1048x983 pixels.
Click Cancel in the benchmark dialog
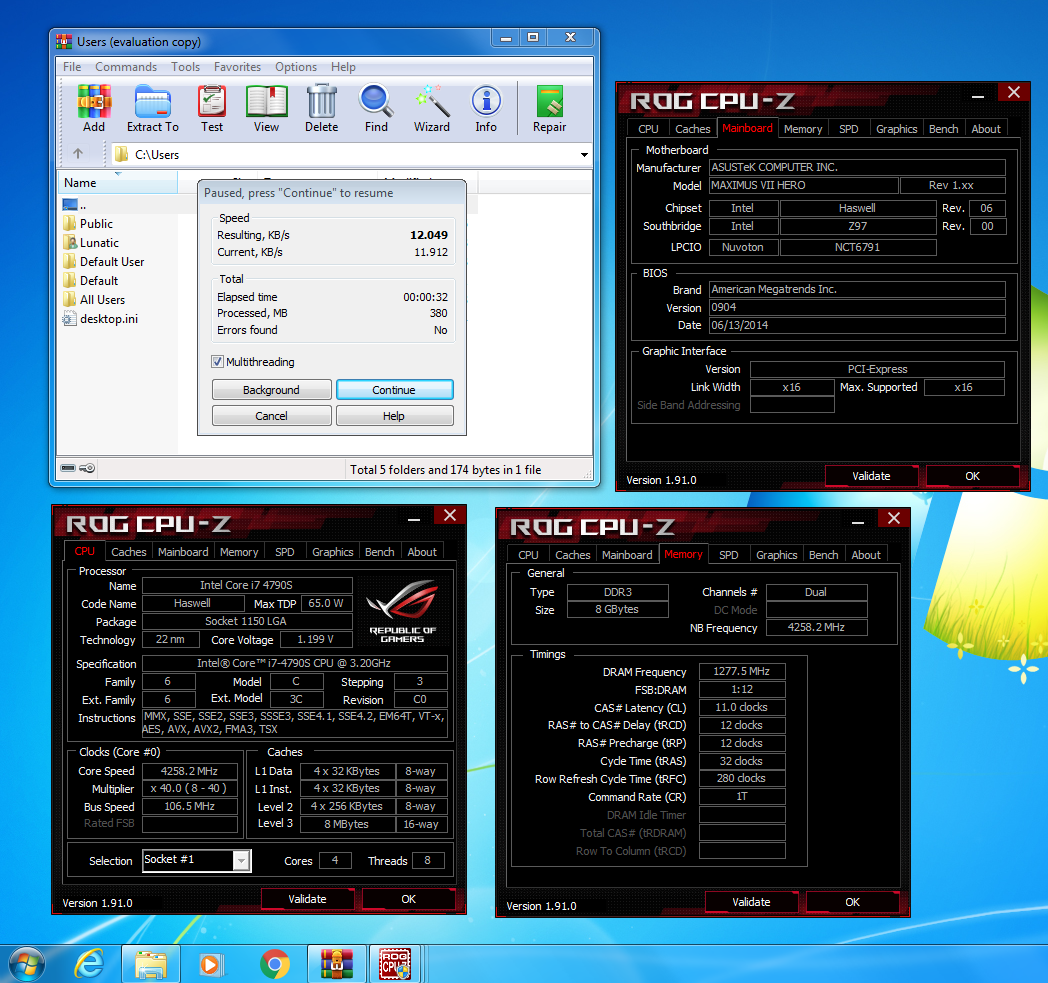(x=271, y=416)
